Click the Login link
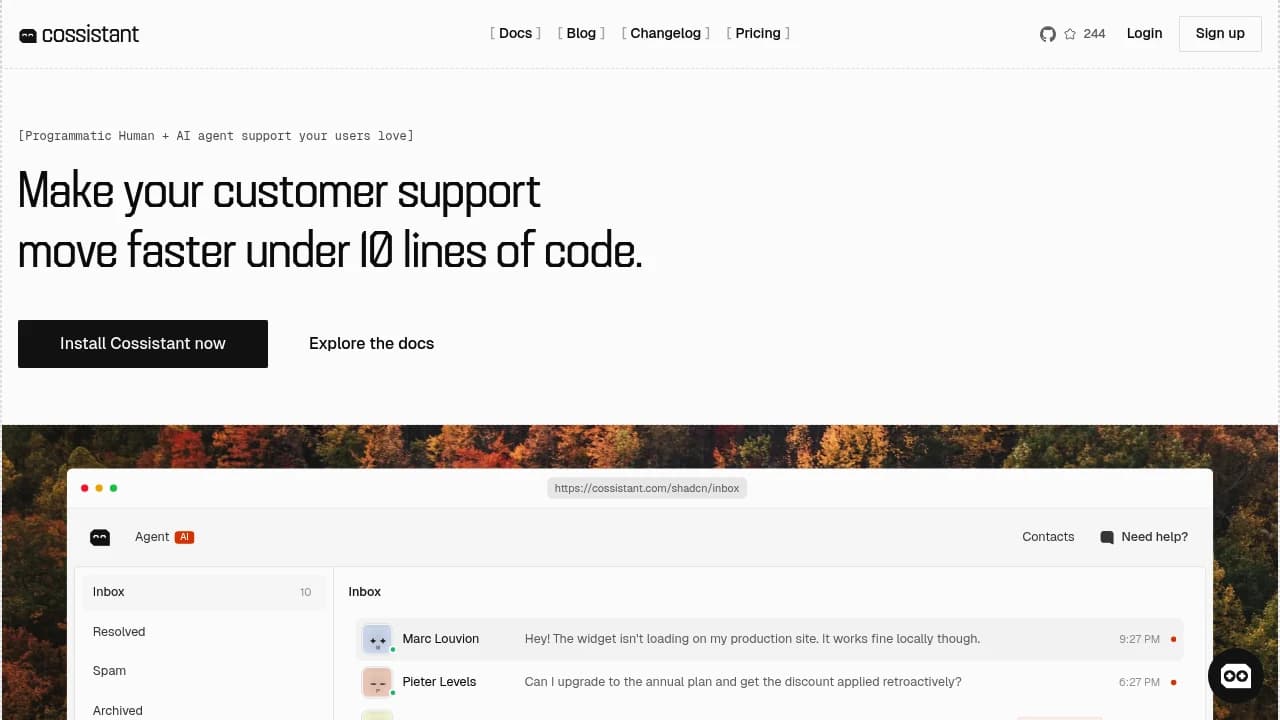The image size is (1280, 720). pyautogui.click(x=1144, y=33)
